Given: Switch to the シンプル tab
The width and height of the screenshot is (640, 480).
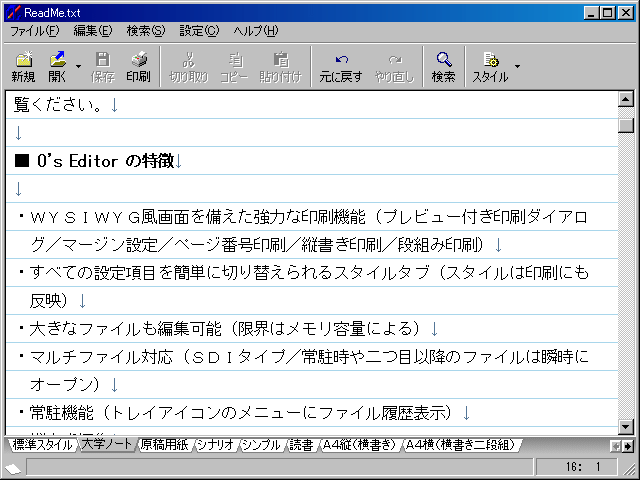Looking at the screenshot, I should 261,445.
